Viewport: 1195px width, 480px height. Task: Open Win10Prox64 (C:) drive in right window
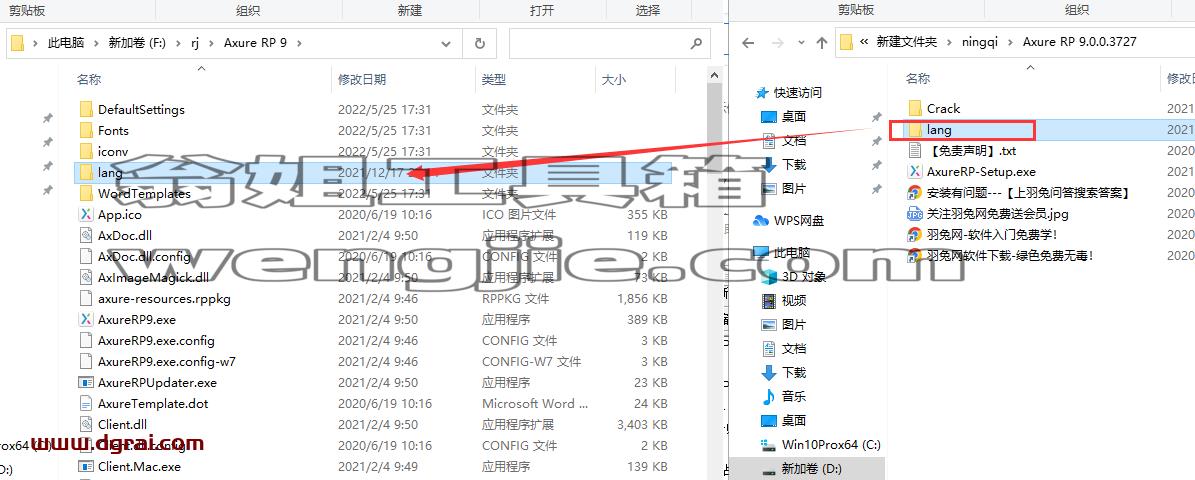[831, 444]
